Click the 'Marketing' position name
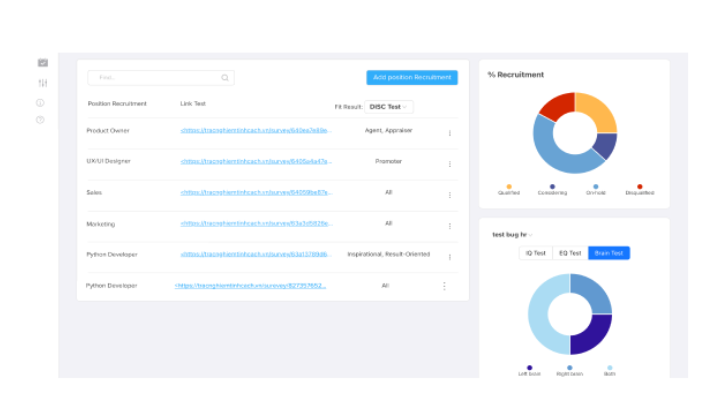719x393 pixels. pyautogui.click(x=100, y=224)
